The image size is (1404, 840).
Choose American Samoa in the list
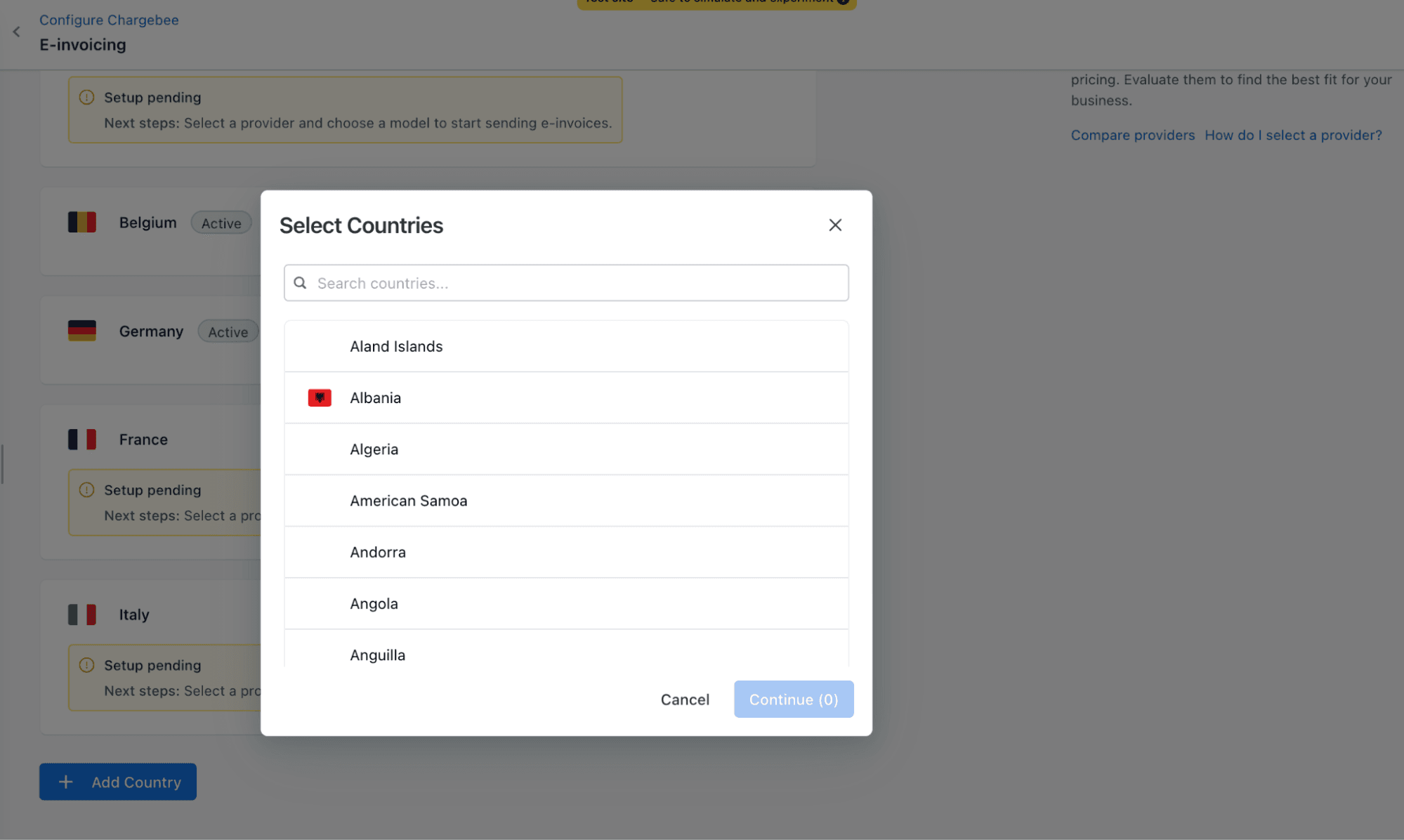pos(408,501)
